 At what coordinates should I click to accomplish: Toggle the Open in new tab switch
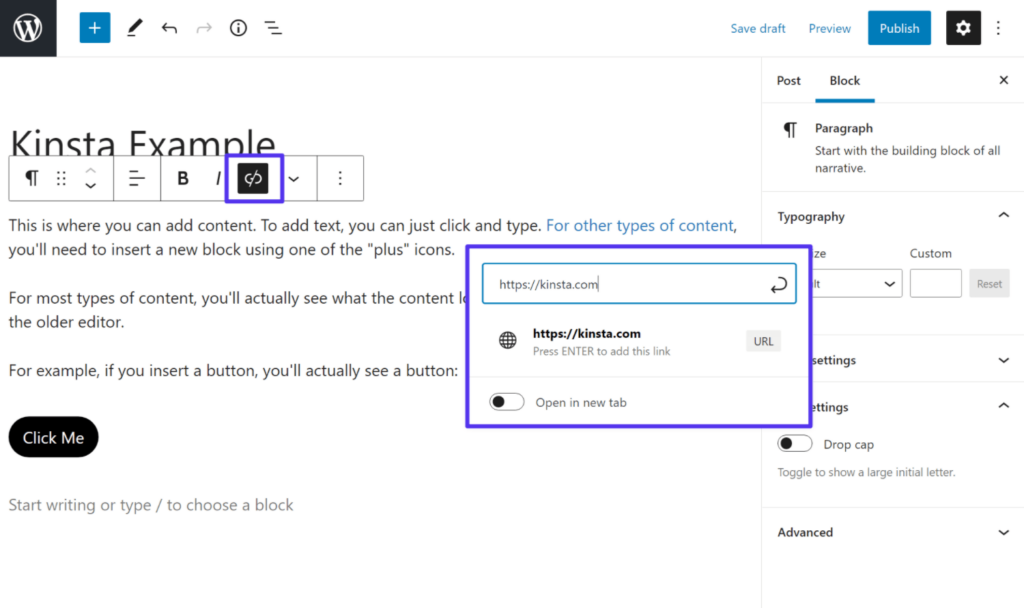pos(506,401)
